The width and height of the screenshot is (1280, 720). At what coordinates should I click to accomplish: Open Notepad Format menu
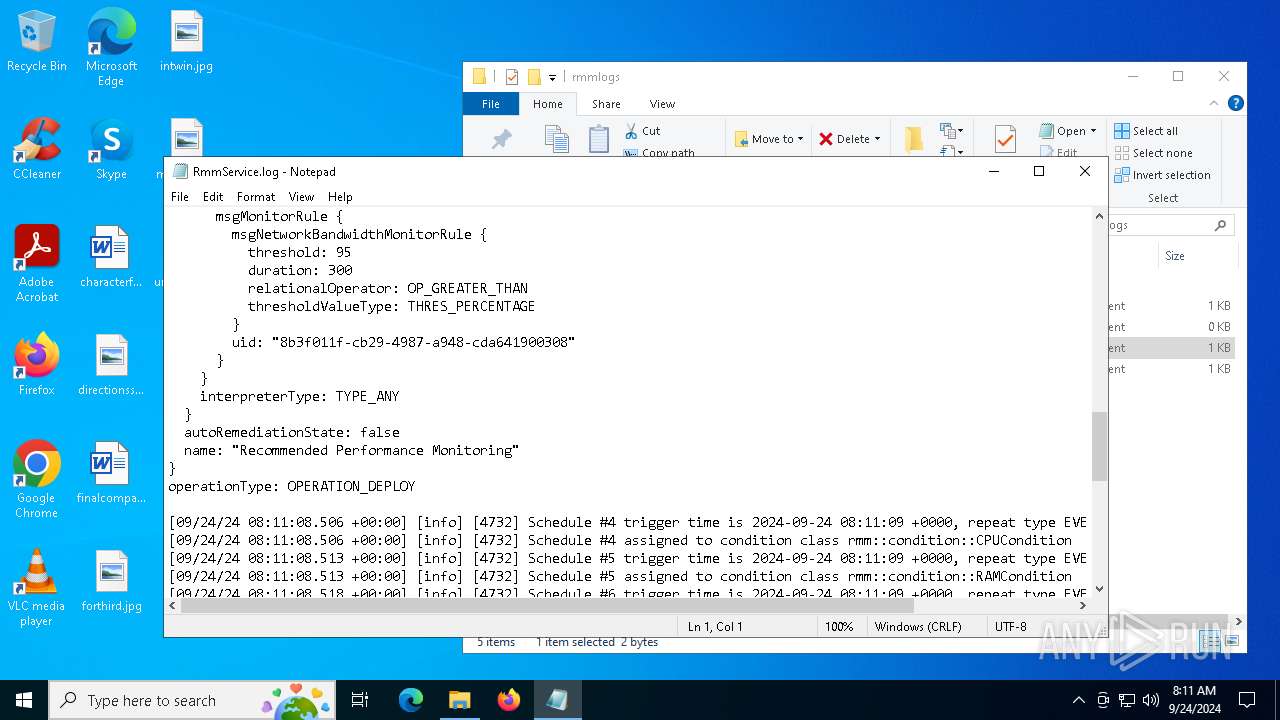(256, 197)
